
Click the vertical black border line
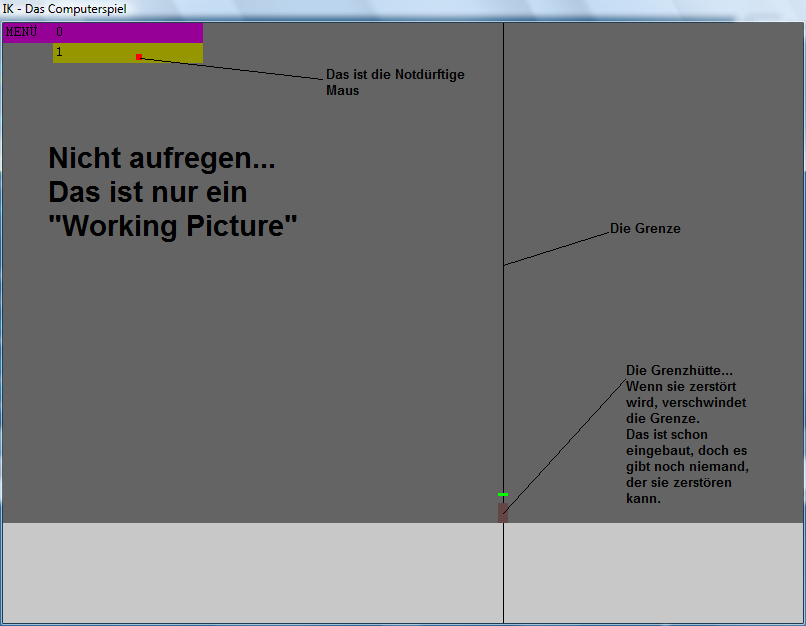pos(503,150)
